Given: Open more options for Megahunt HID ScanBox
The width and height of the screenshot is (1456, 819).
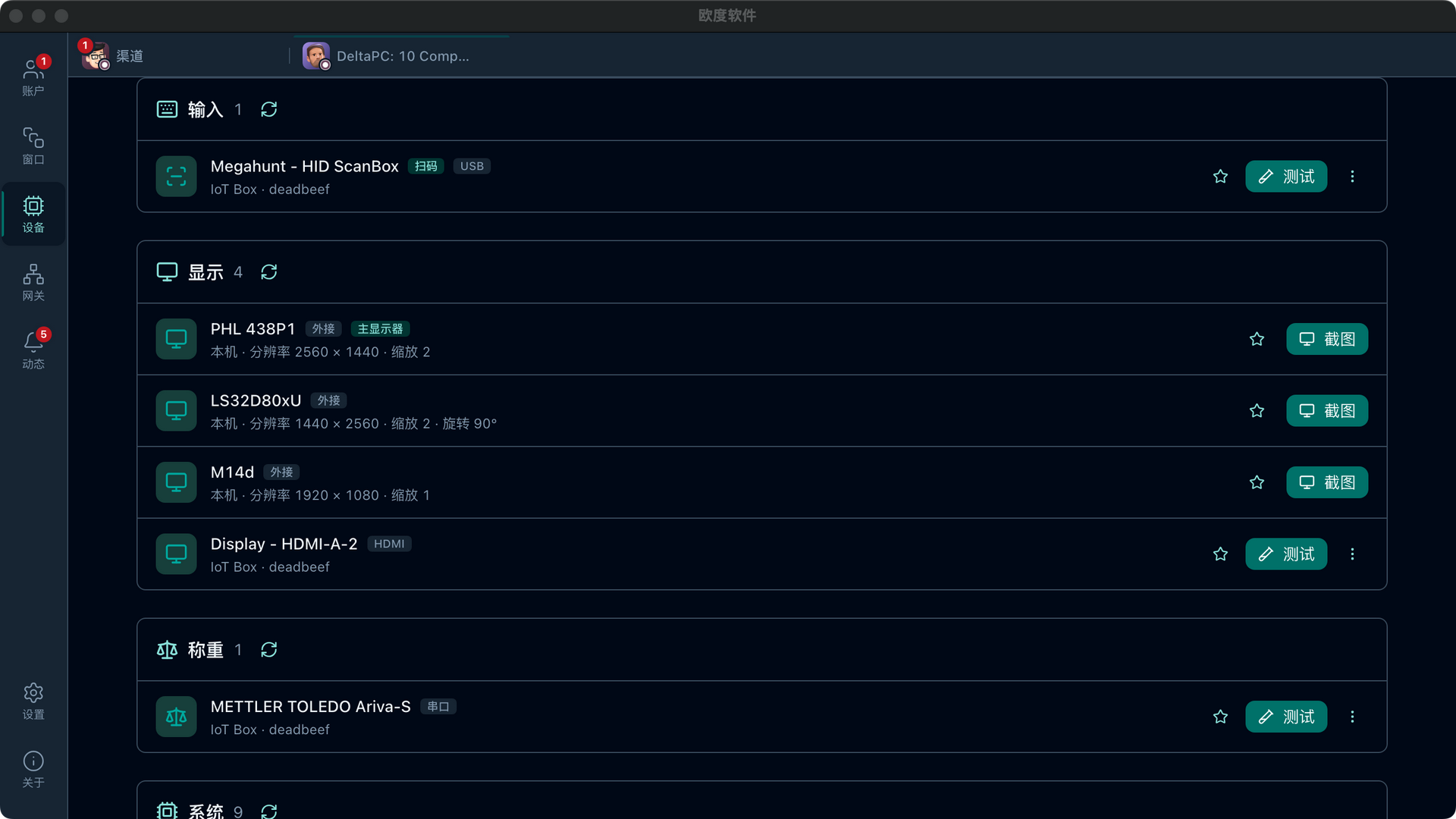Looking at the screenshot, I should (1352, 176).
